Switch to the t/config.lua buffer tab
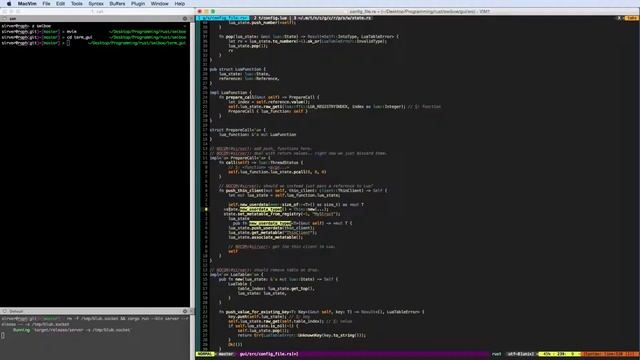Viewport: 640px width, 360px height. (270, 18)
